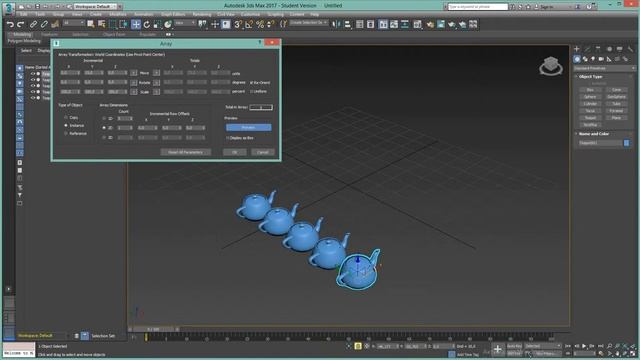640x360 pixels.
Task: Open the reference coordinate system dropdown
Action: coord(185,23)
